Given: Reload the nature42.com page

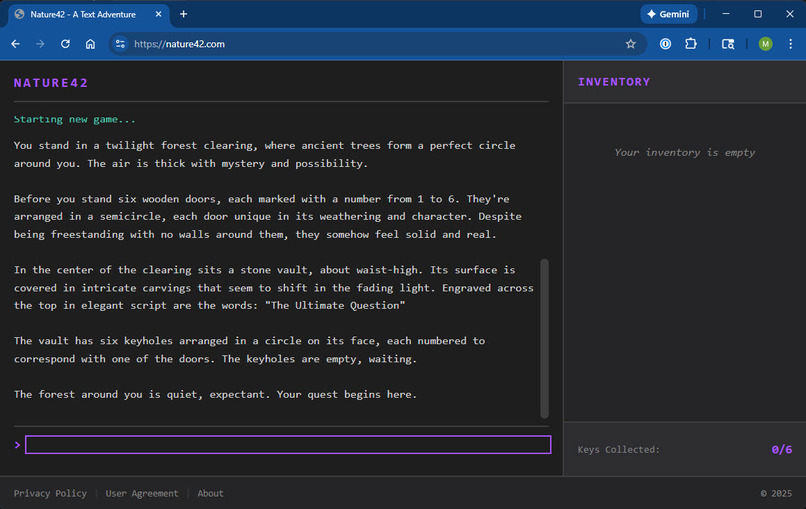Looking at the screenshot, I should tap(65, 44).
